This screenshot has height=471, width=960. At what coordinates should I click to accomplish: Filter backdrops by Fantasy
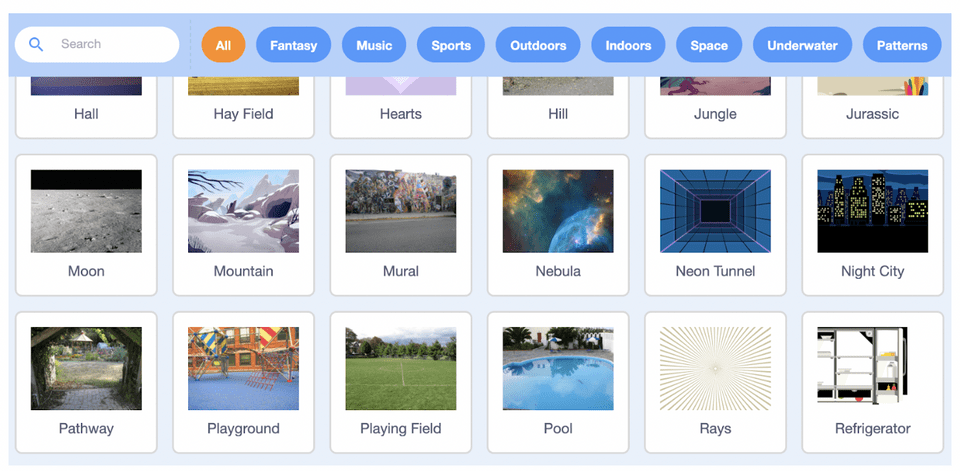(293, 45)
